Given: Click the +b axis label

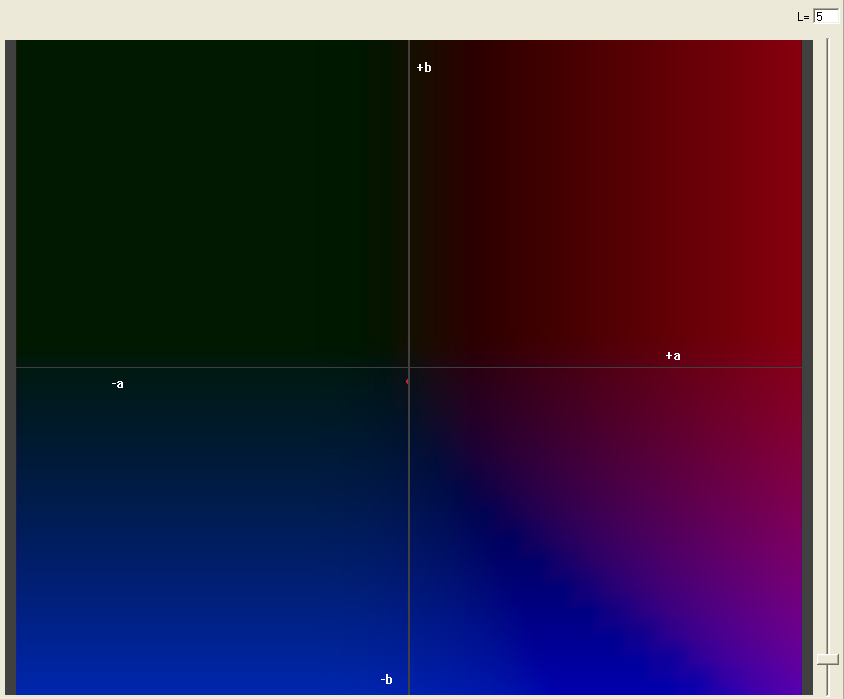Looking at the screenshot, I should [x=424, y=67].
